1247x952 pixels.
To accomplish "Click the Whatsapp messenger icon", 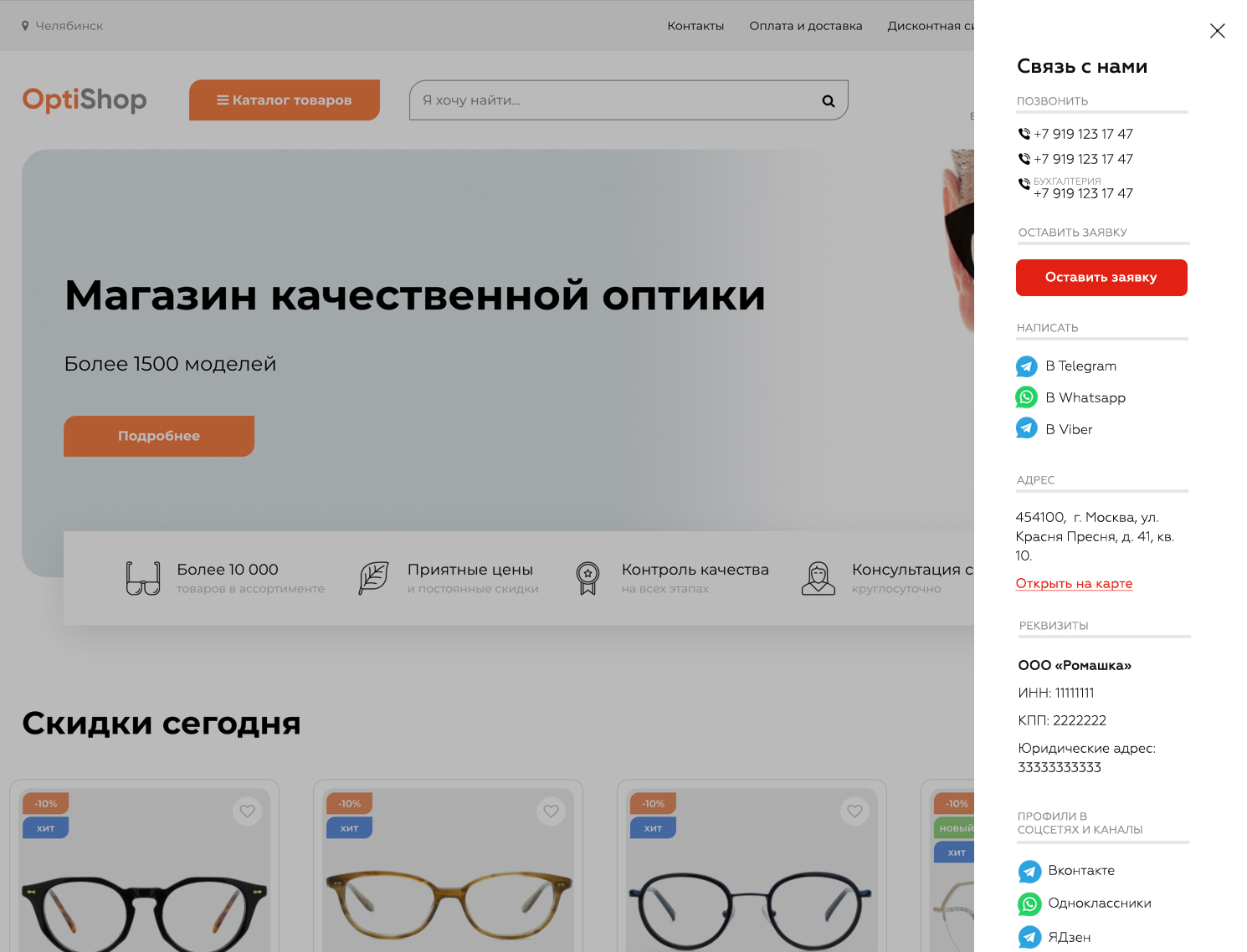I will click(x=1026, y=397).
